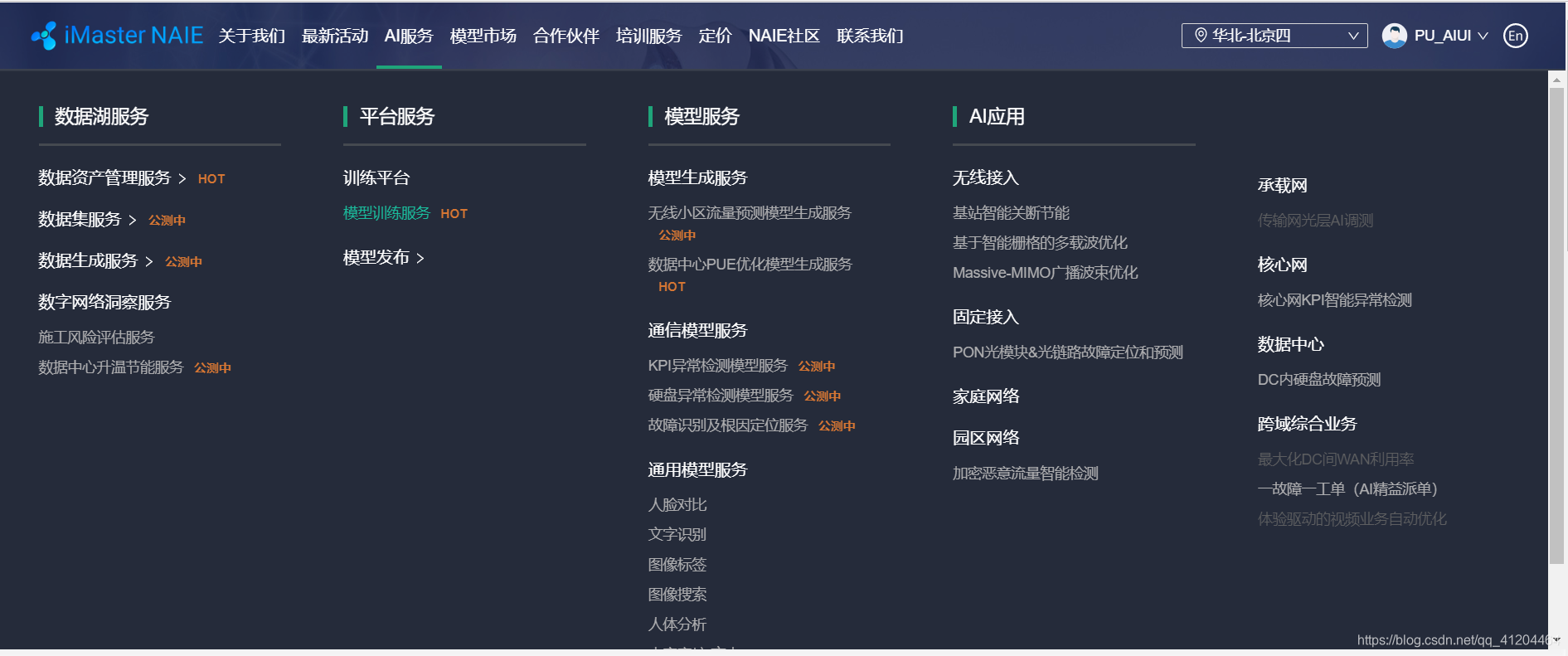Open 基于智能栅格的多载波优化
Image resolution: width=1568 pixels, height=656 pixels.
tap(1040, 243)
